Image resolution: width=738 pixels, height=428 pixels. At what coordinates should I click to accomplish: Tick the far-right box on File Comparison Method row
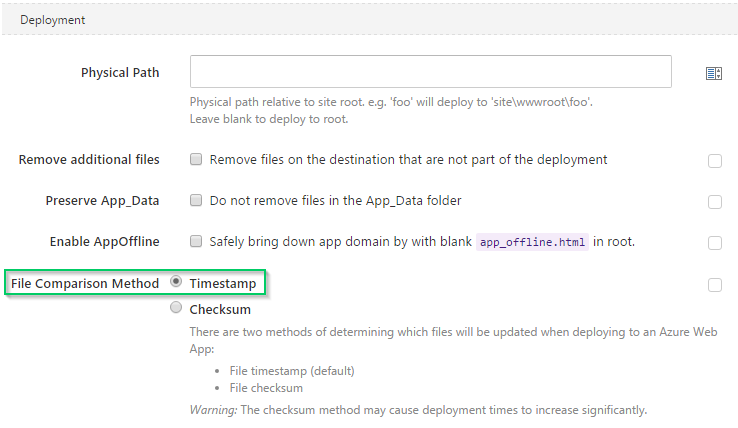[x=715, y=285]
